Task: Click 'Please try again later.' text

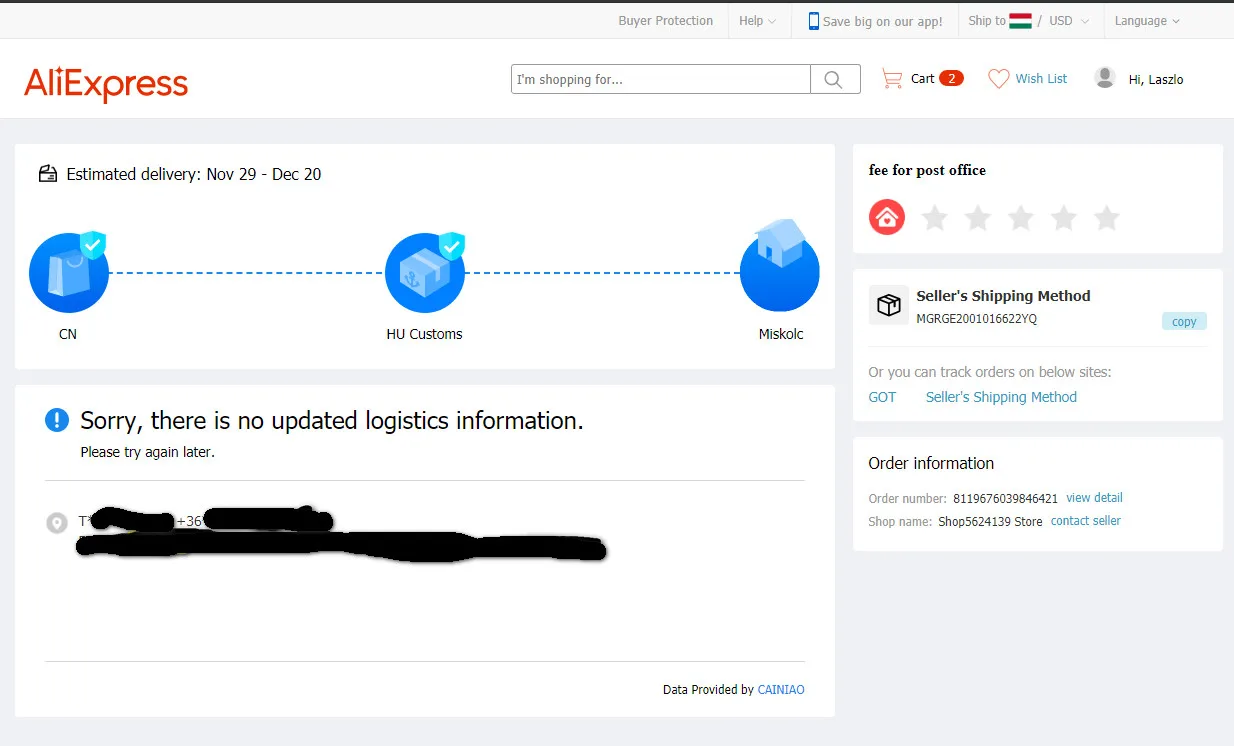Action: [x=148, y=452]
